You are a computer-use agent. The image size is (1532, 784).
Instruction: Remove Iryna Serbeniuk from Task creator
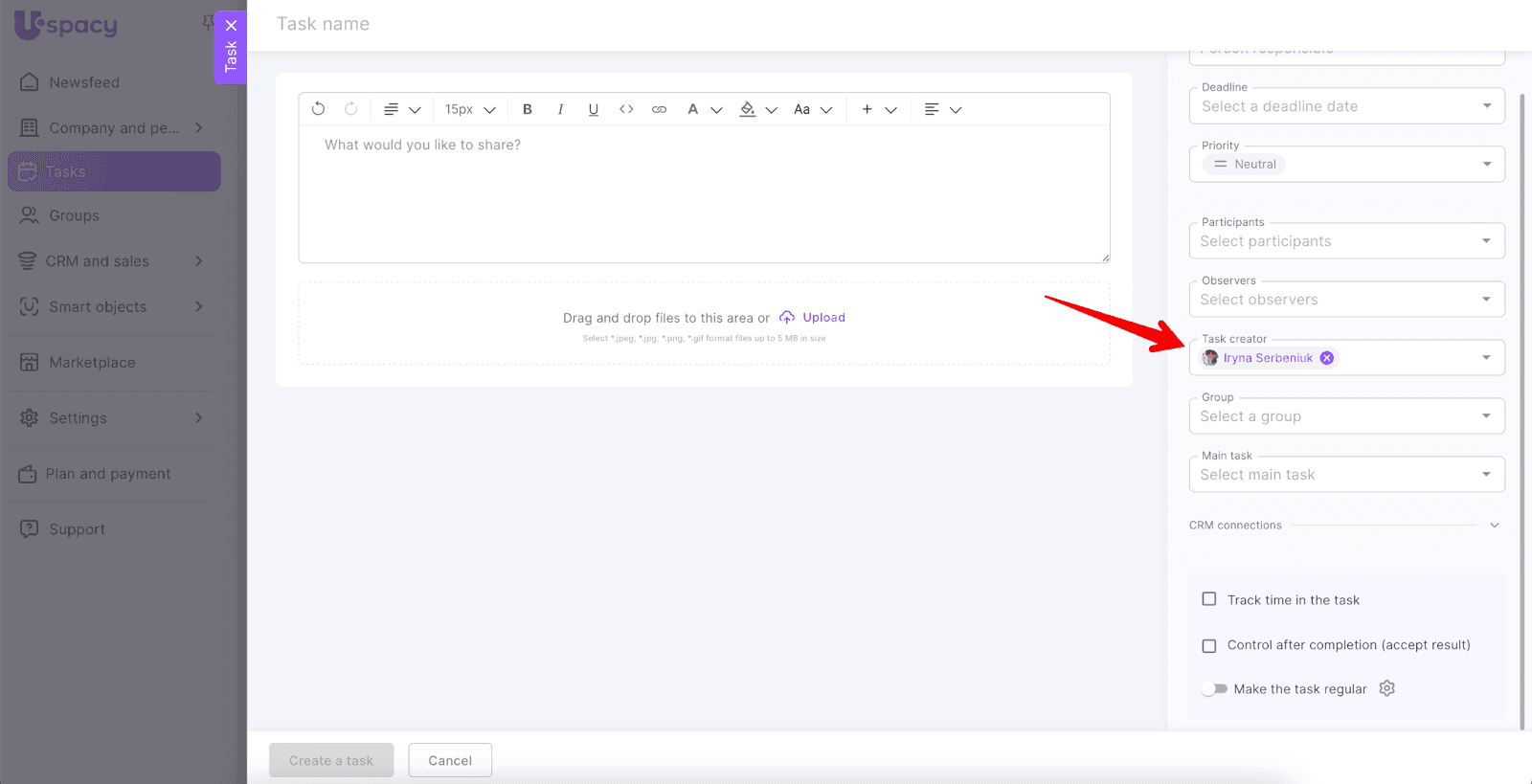[x=1327, y=358]
